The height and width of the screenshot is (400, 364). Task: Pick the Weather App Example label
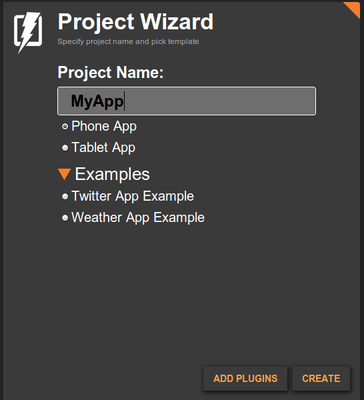(x=138, y=218)
